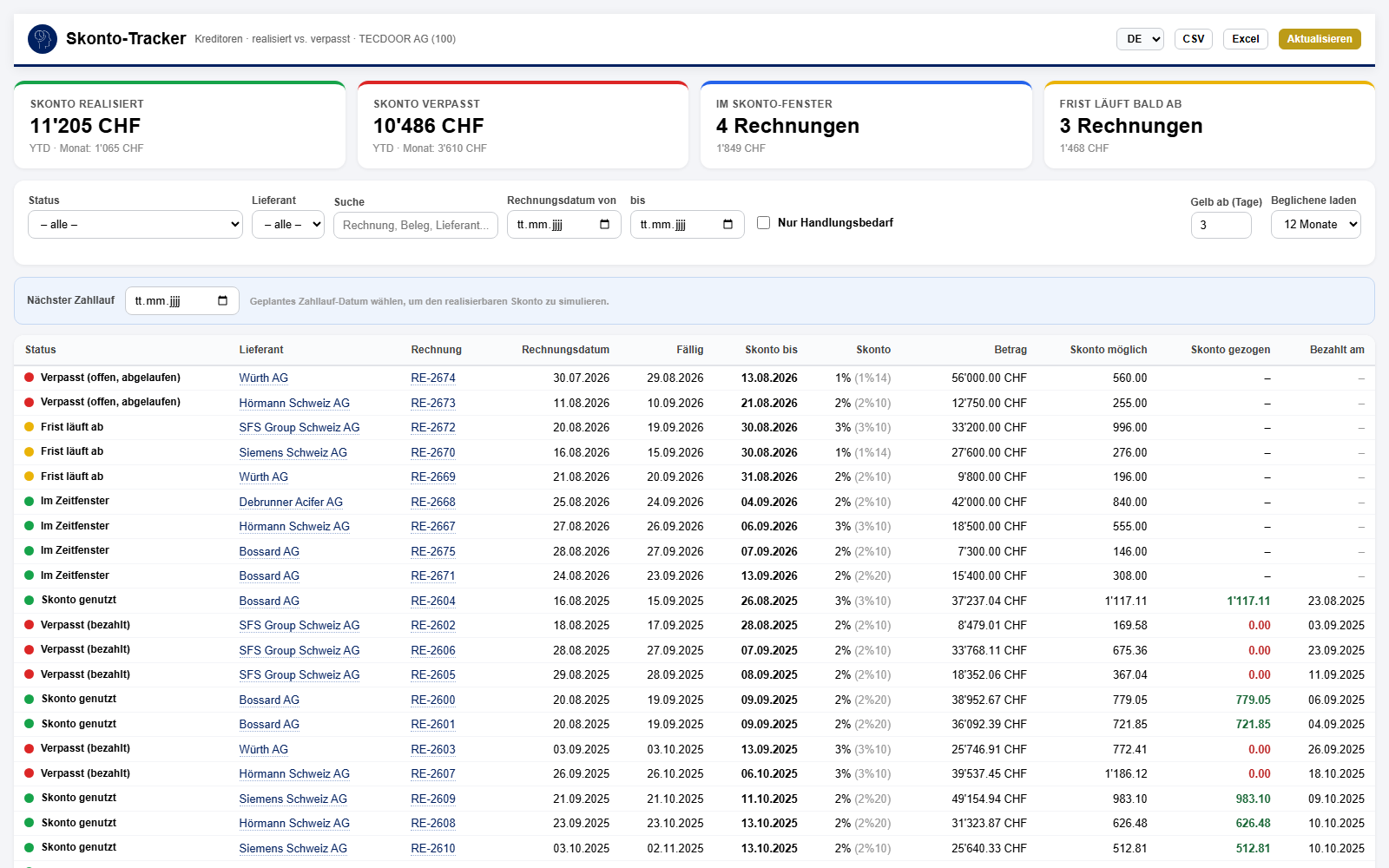Select the Skonto realisiert 11'205 CHF card
Screen dimensions: 1389x868
coord(180,125)
